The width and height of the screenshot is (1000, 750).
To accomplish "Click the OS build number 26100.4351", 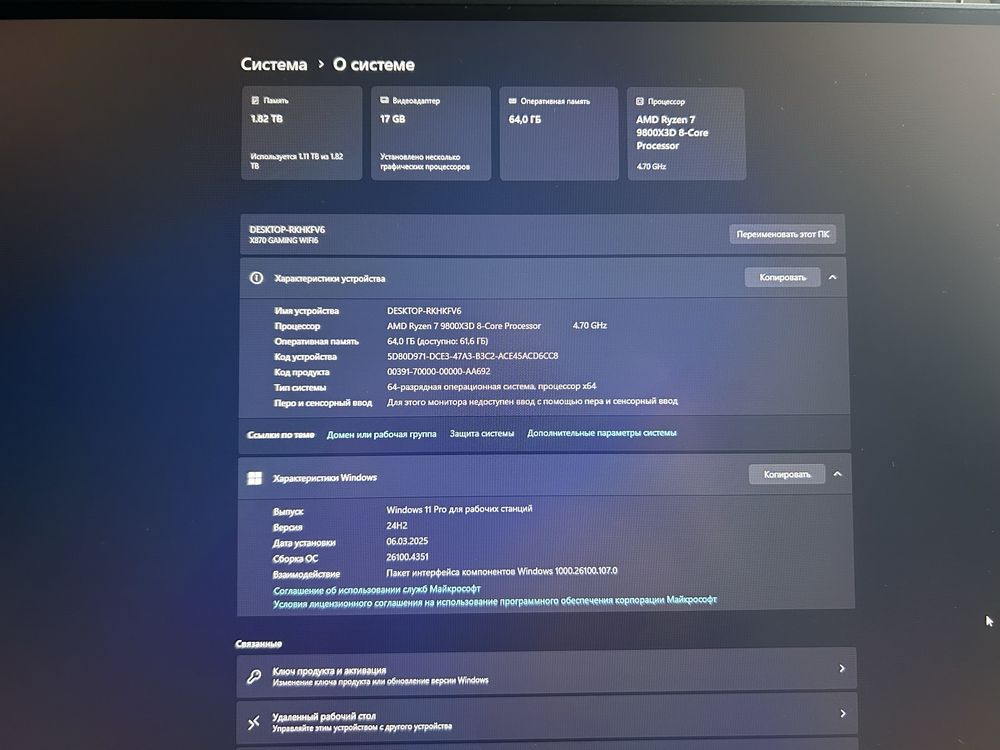I will click(407, 557).
